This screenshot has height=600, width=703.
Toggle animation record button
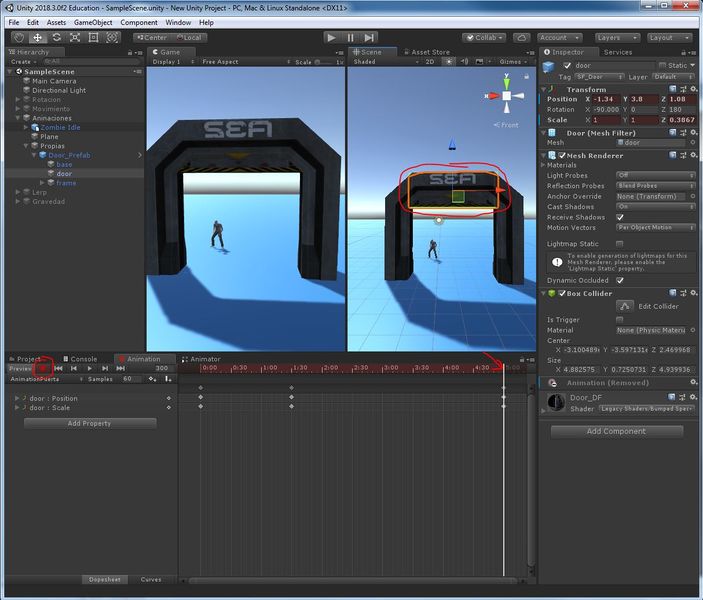(x=43, y=368)
